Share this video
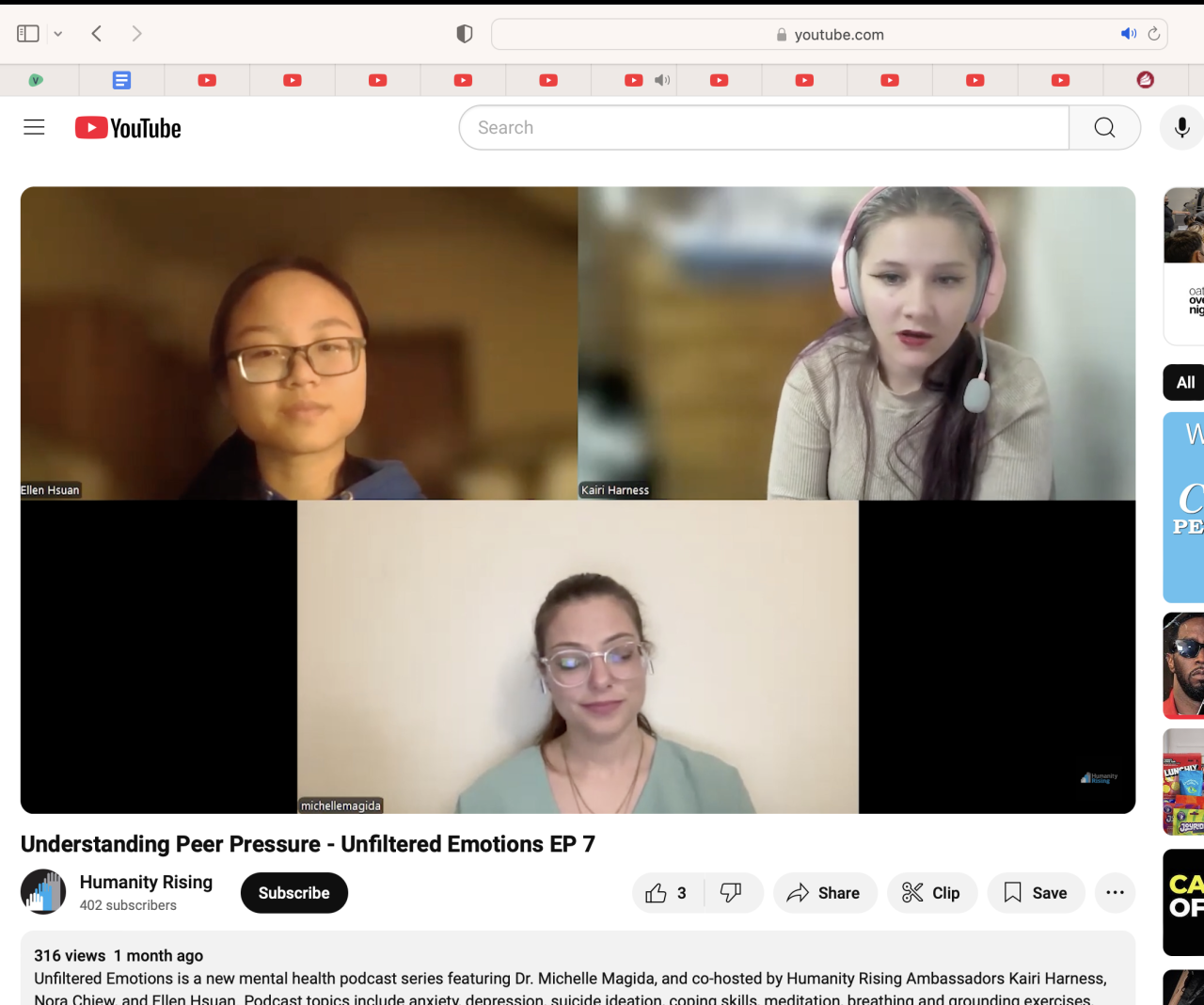 [x=825, y=893]
